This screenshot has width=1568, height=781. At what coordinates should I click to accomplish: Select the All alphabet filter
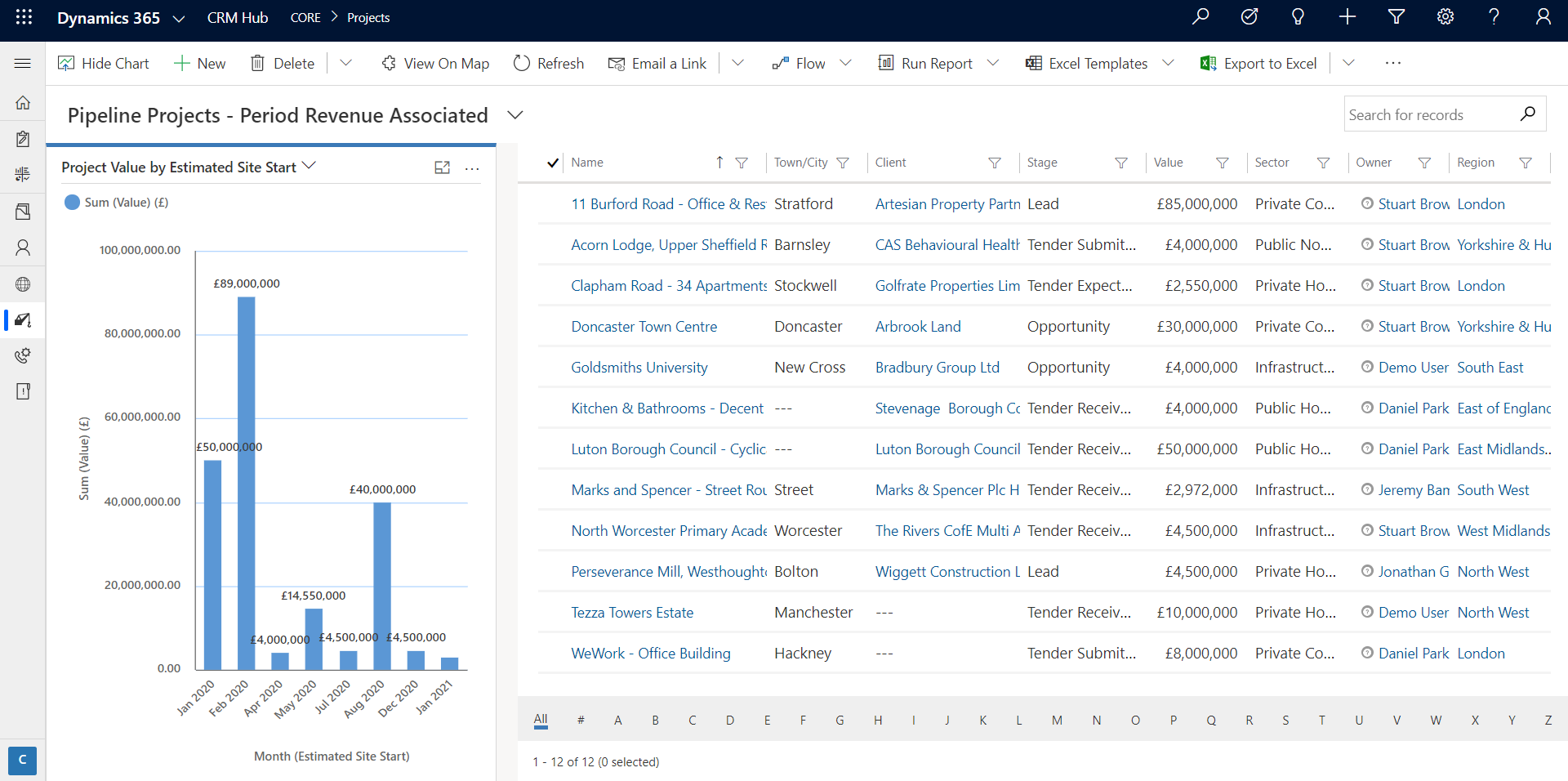[541, 720]
